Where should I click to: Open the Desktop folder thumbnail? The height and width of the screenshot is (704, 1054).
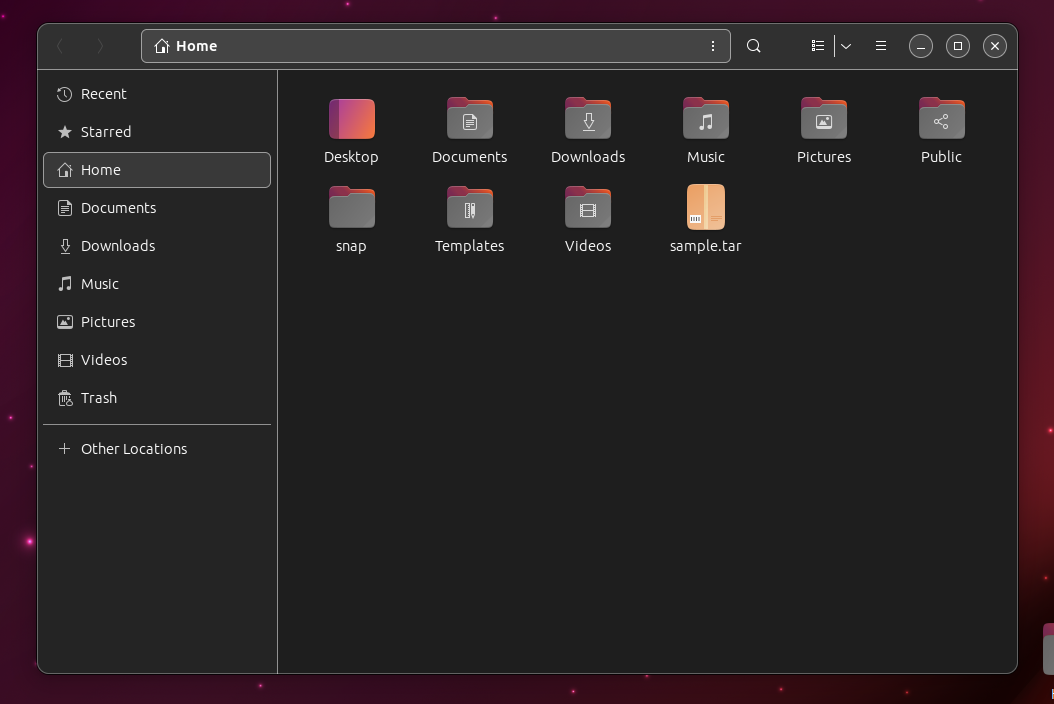351,118
